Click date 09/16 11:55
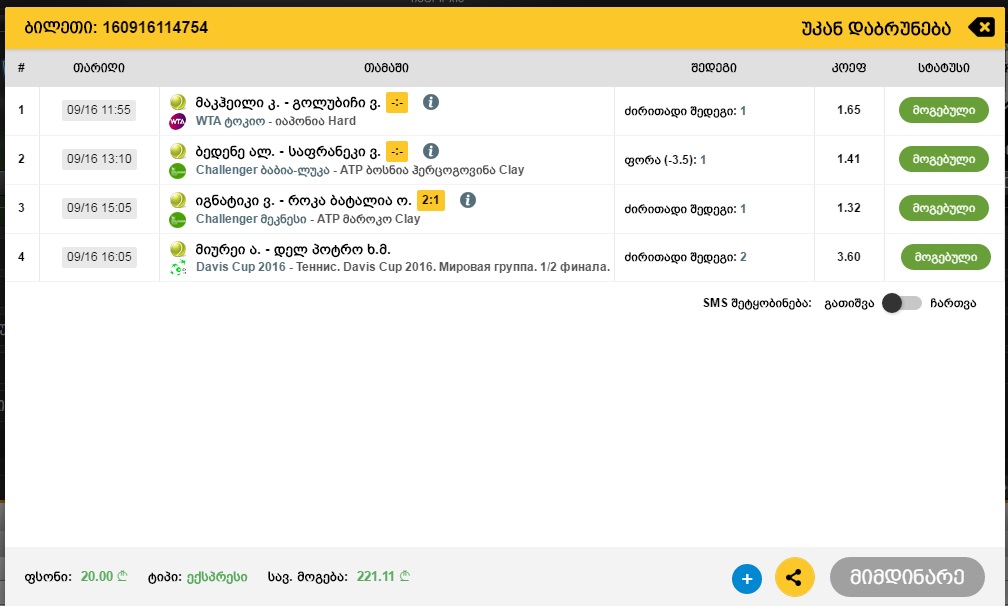The image size is (1008, 606). [x=99, y=110]
